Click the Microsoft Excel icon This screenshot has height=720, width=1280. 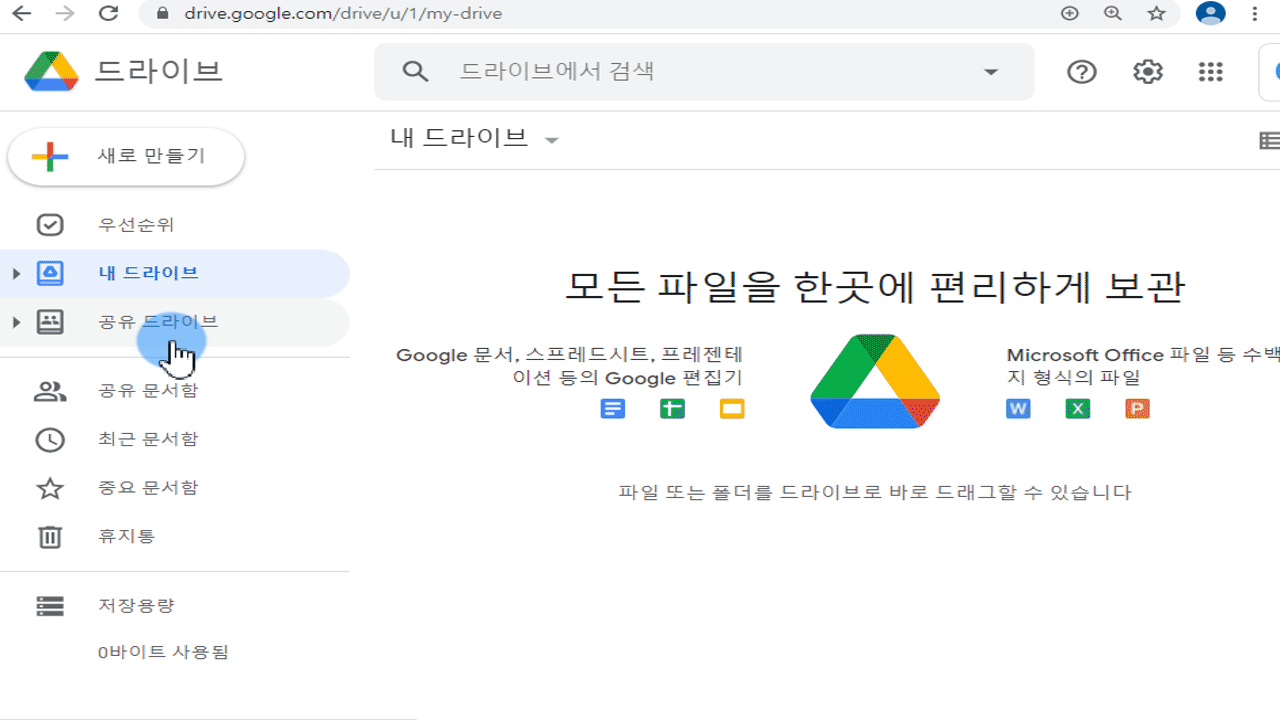1078,408
